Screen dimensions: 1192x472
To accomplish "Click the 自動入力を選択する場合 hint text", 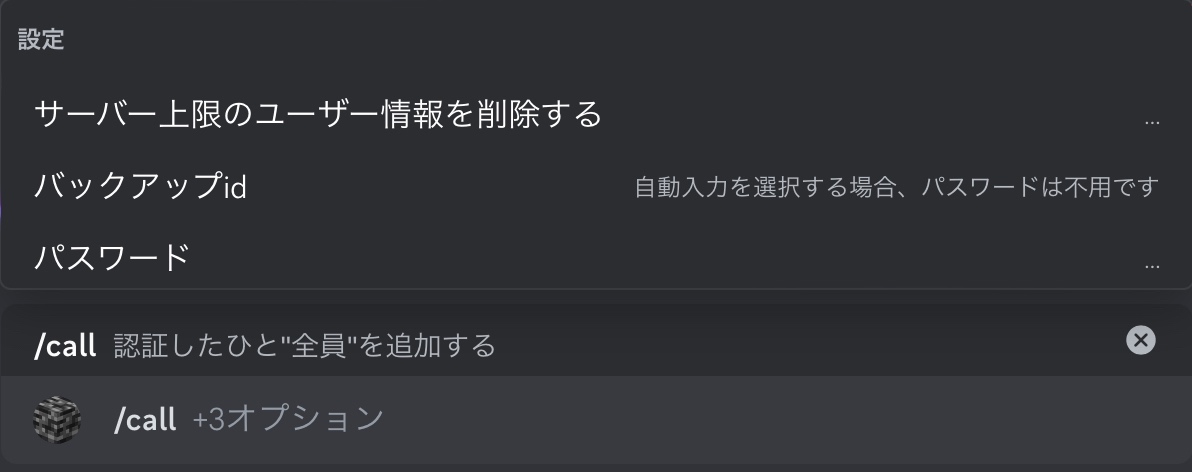I will (x=766, y=186).
